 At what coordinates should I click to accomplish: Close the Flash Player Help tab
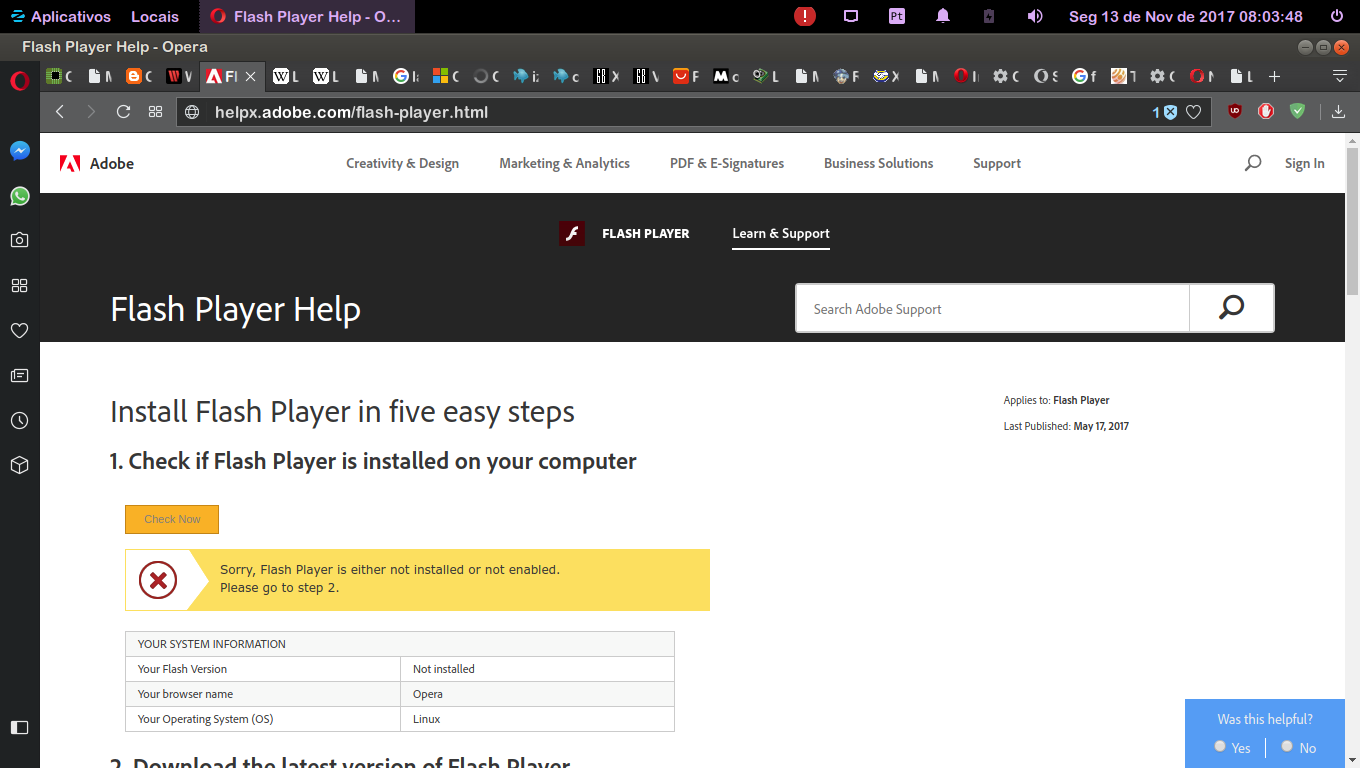click(250, 76)
